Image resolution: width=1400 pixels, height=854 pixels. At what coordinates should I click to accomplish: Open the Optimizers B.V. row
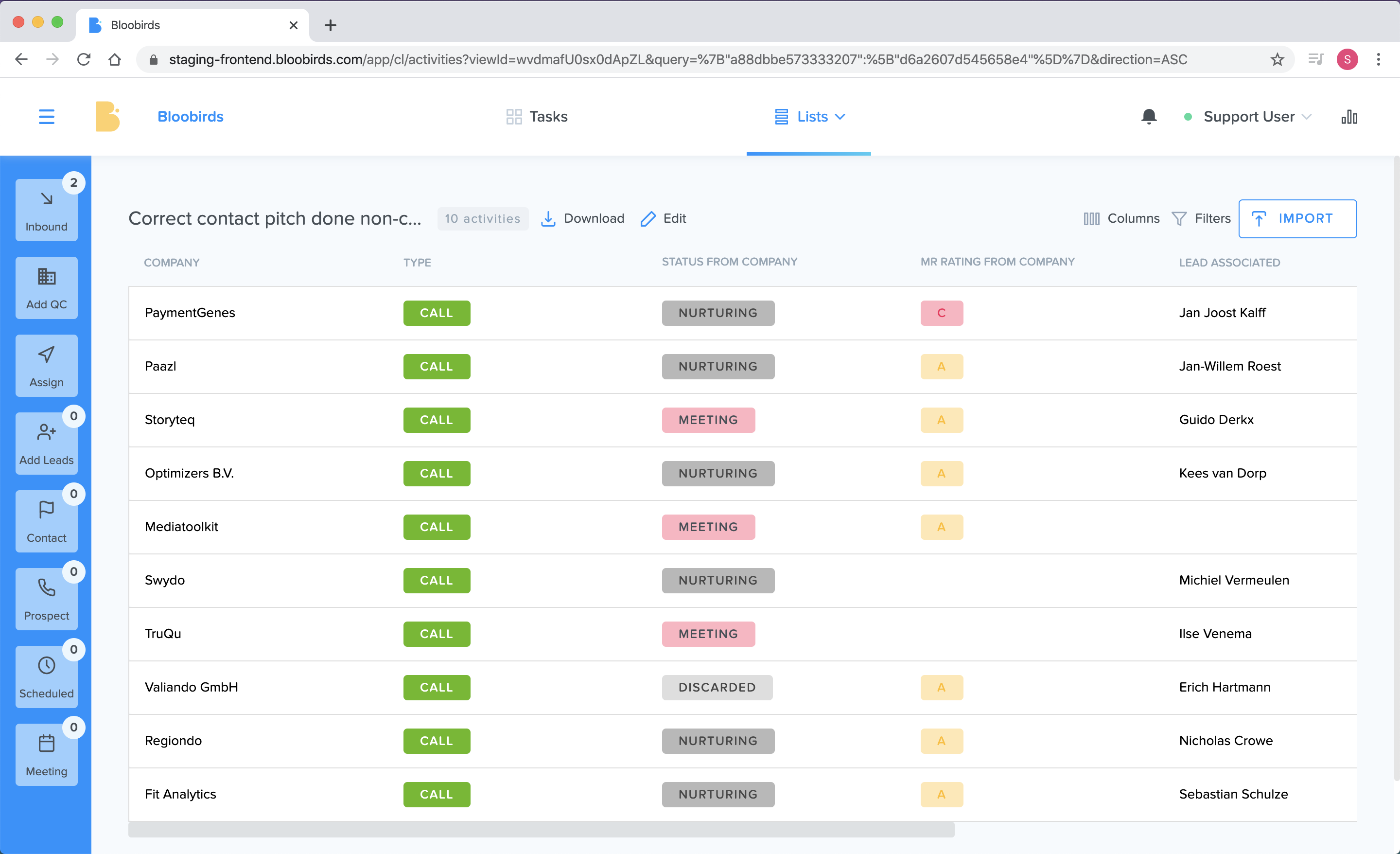[743, 473]
